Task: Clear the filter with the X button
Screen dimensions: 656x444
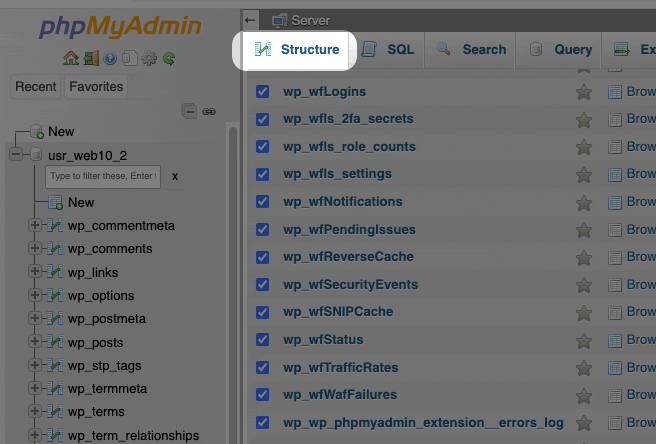Action: click(175, 177)
